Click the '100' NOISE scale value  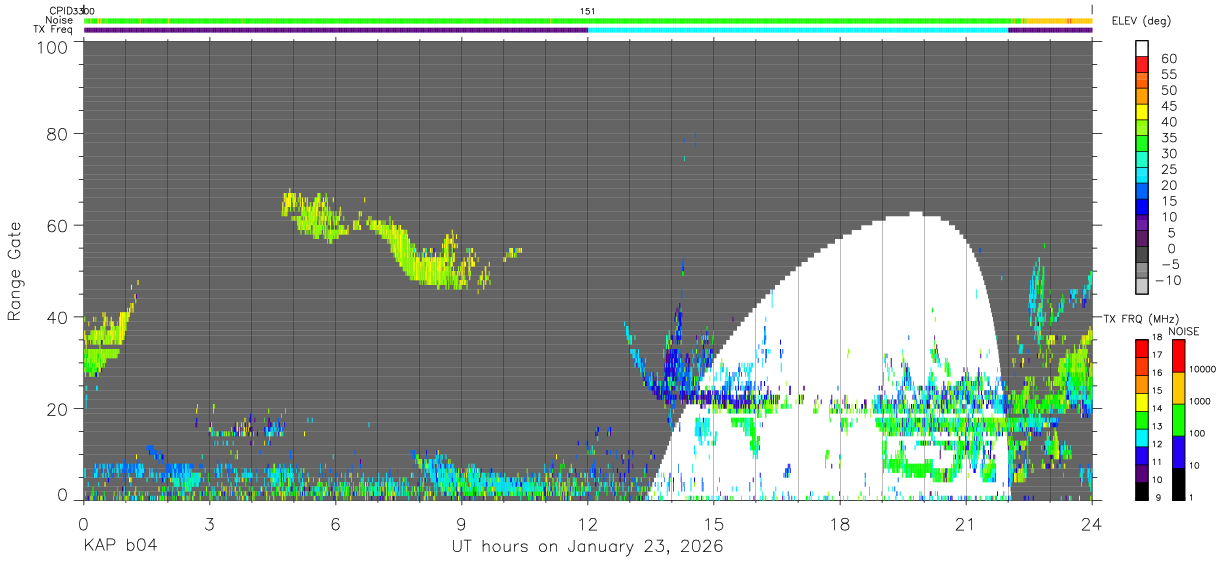point(1197,433)
